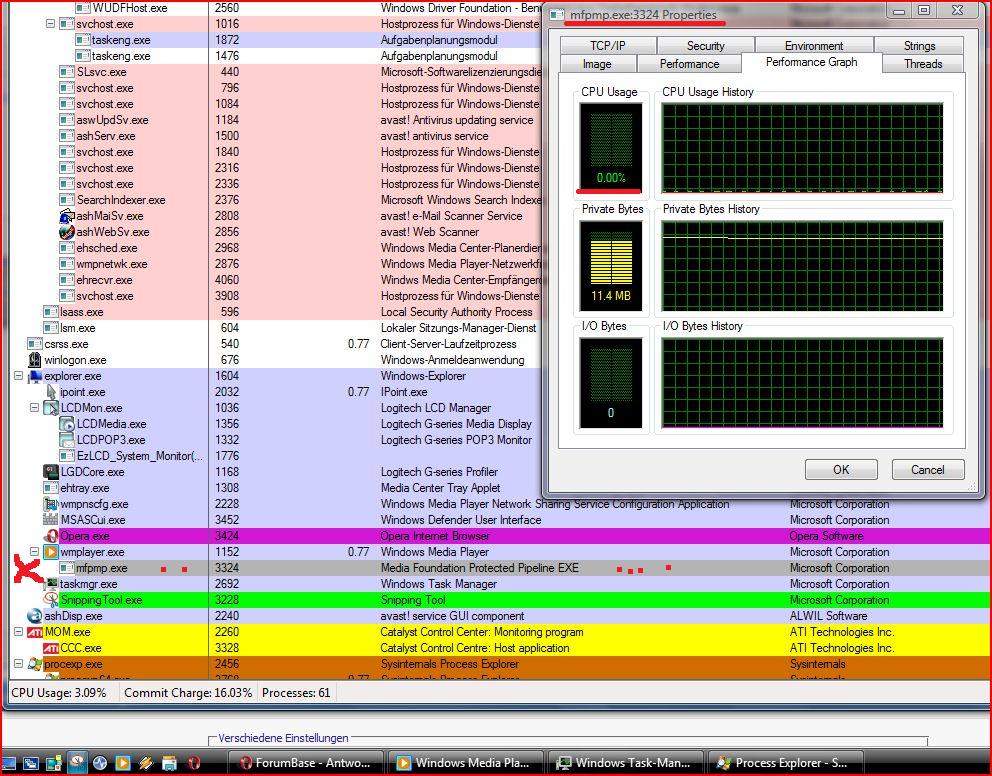The height and width of the screenshot is (776, 992).
Task: Click the printer icon in quick launch
Action: tap(170, 763)
